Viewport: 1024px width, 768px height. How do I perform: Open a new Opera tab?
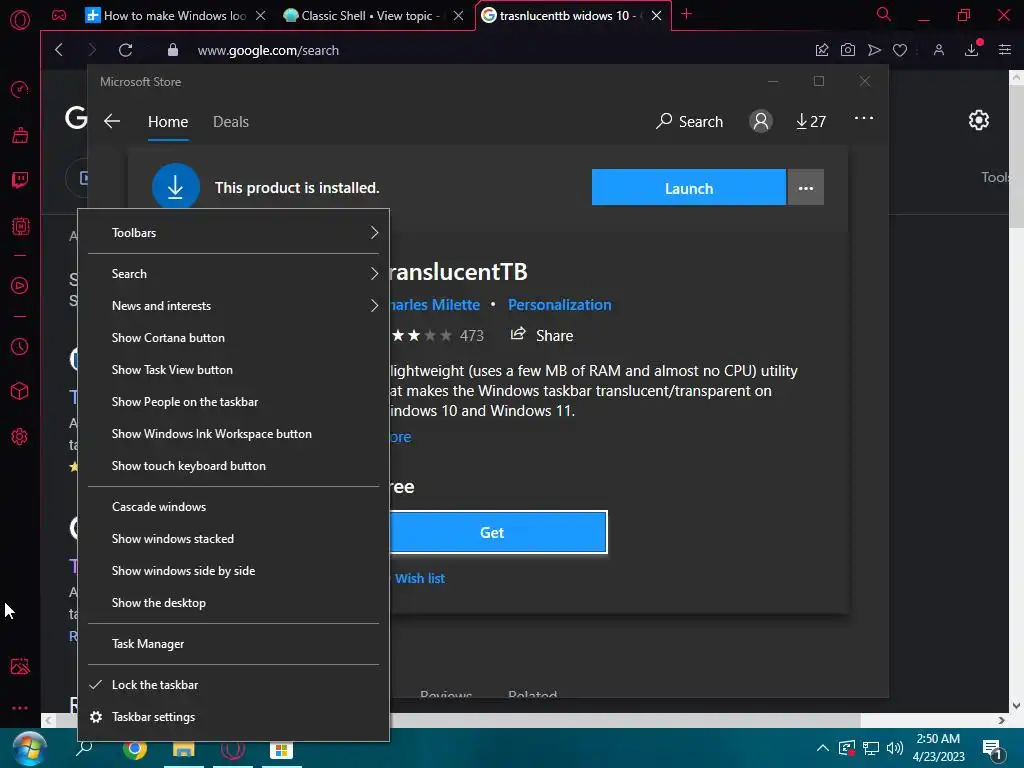point(686,14)
